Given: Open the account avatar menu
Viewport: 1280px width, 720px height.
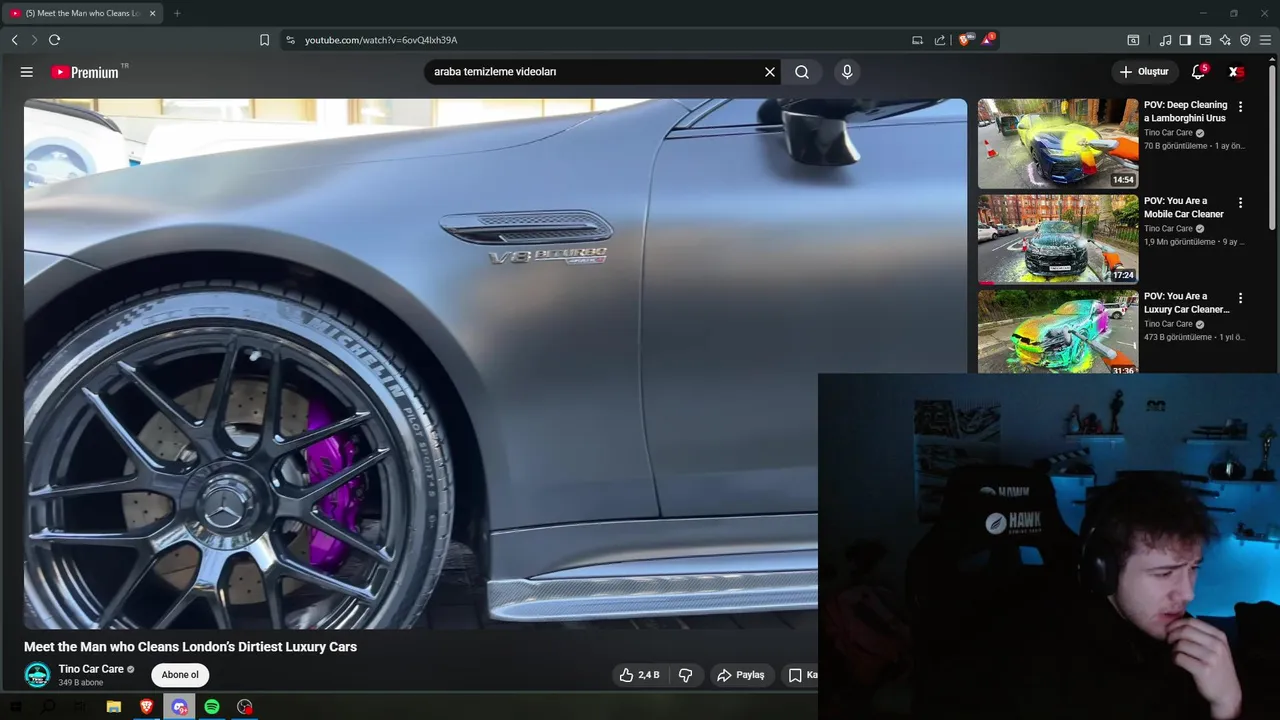Looking at the screenshot, I should coord(1236,72).
